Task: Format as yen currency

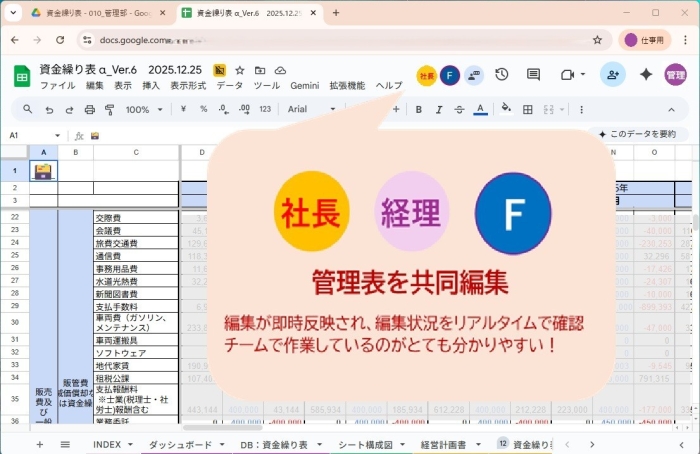Action: coord(183,109)
